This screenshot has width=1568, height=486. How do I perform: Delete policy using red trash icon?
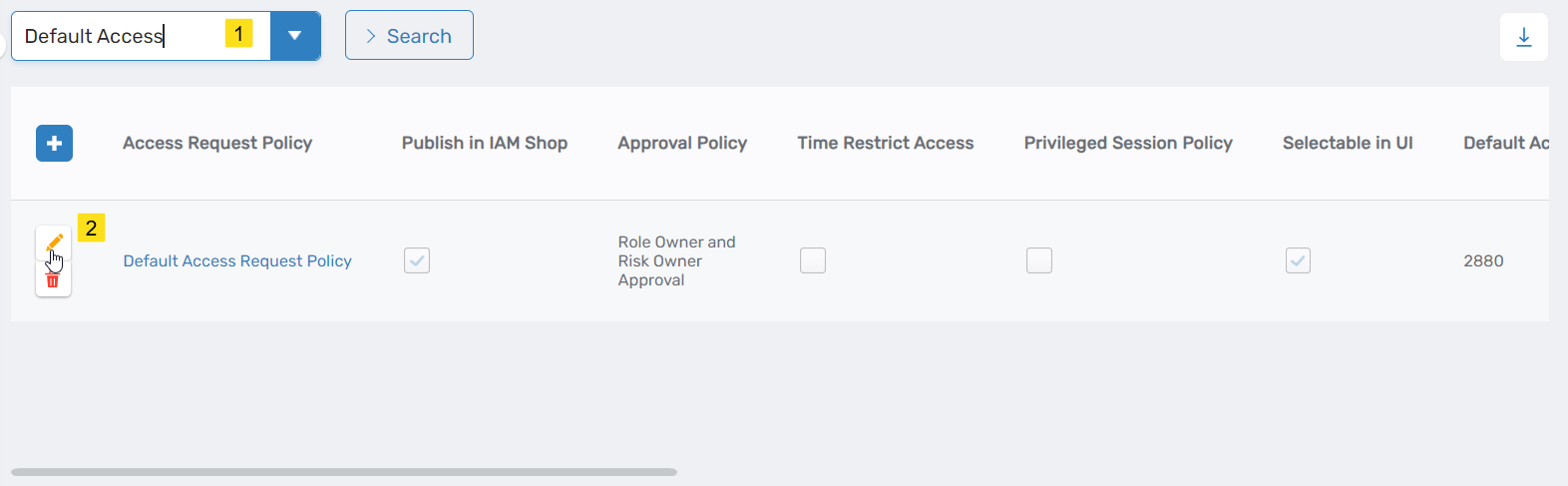click(x=53, y=280)
